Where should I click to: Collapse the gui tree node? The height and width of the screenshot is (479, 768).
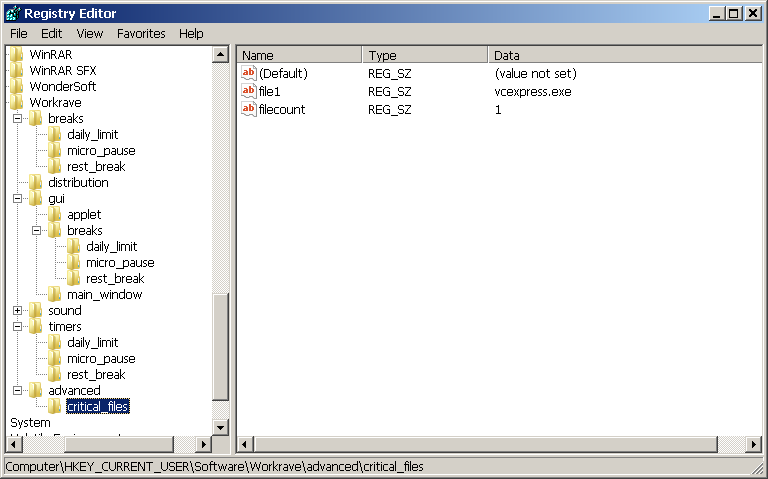point(17,198)
